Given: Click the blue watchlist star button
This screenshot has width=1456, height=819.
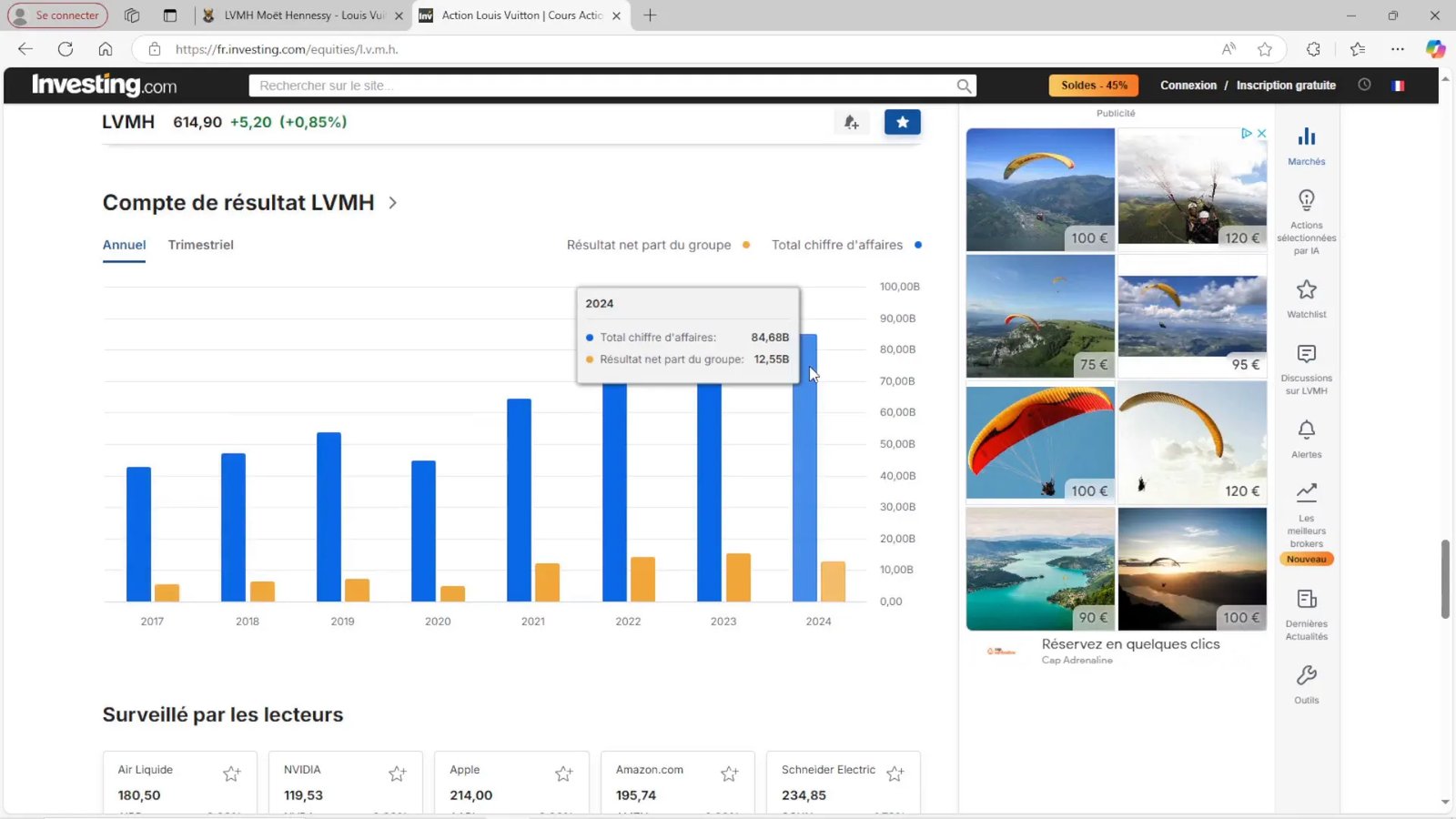Looking at the screenshot, I should pos(903,122).
